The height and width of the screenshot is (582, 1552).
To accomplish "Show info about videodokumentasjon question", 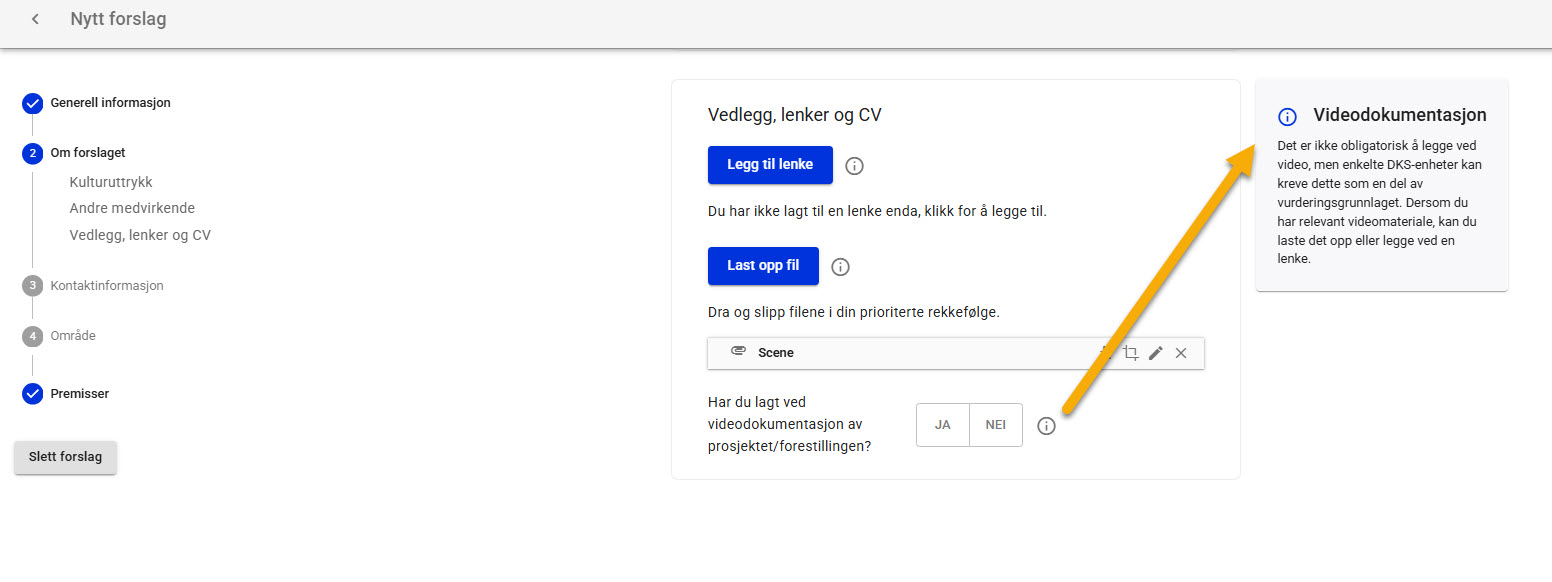I will coord(1046,426).
